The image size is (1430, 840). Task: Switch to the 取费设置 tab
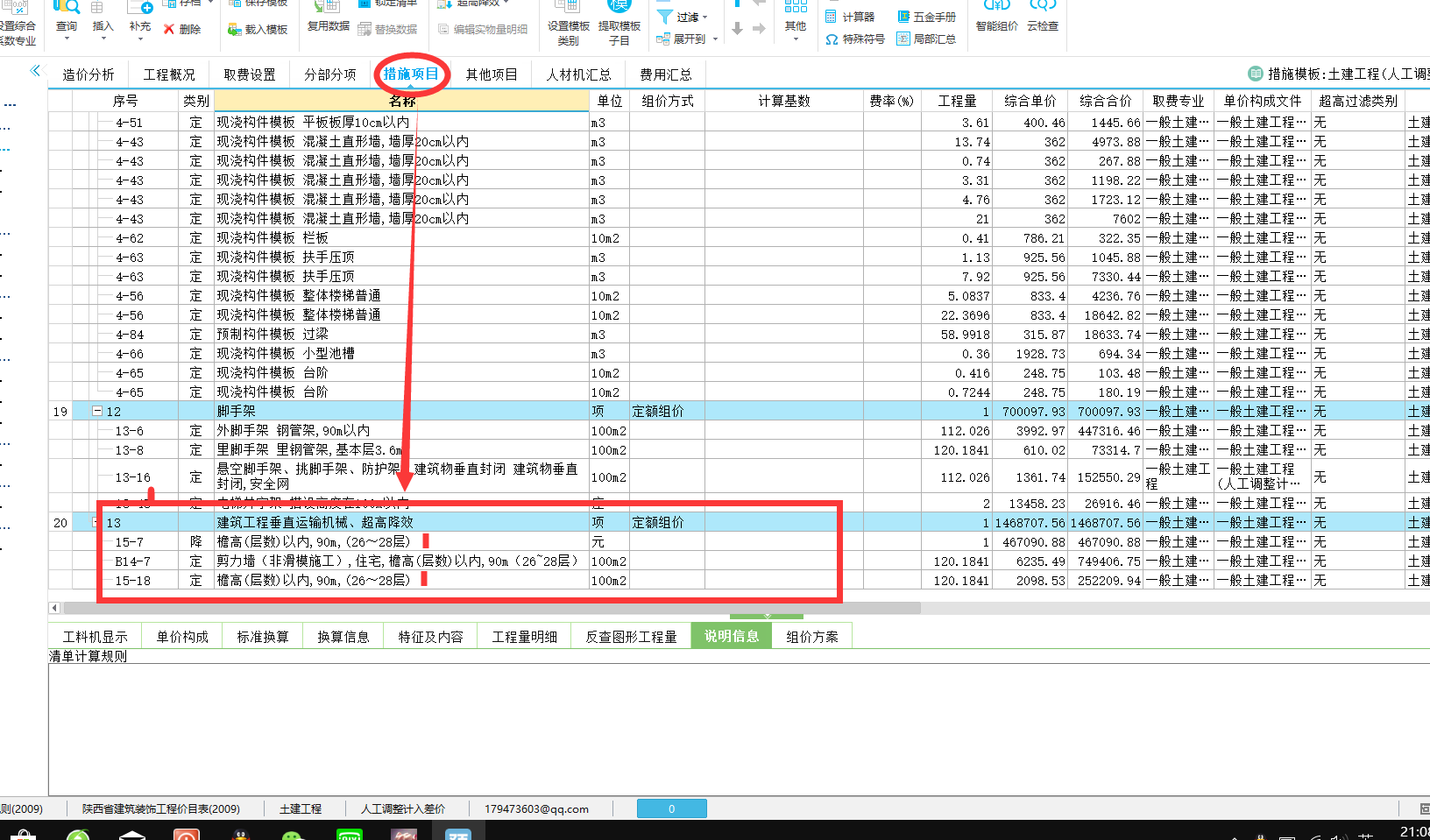[250, 74]
